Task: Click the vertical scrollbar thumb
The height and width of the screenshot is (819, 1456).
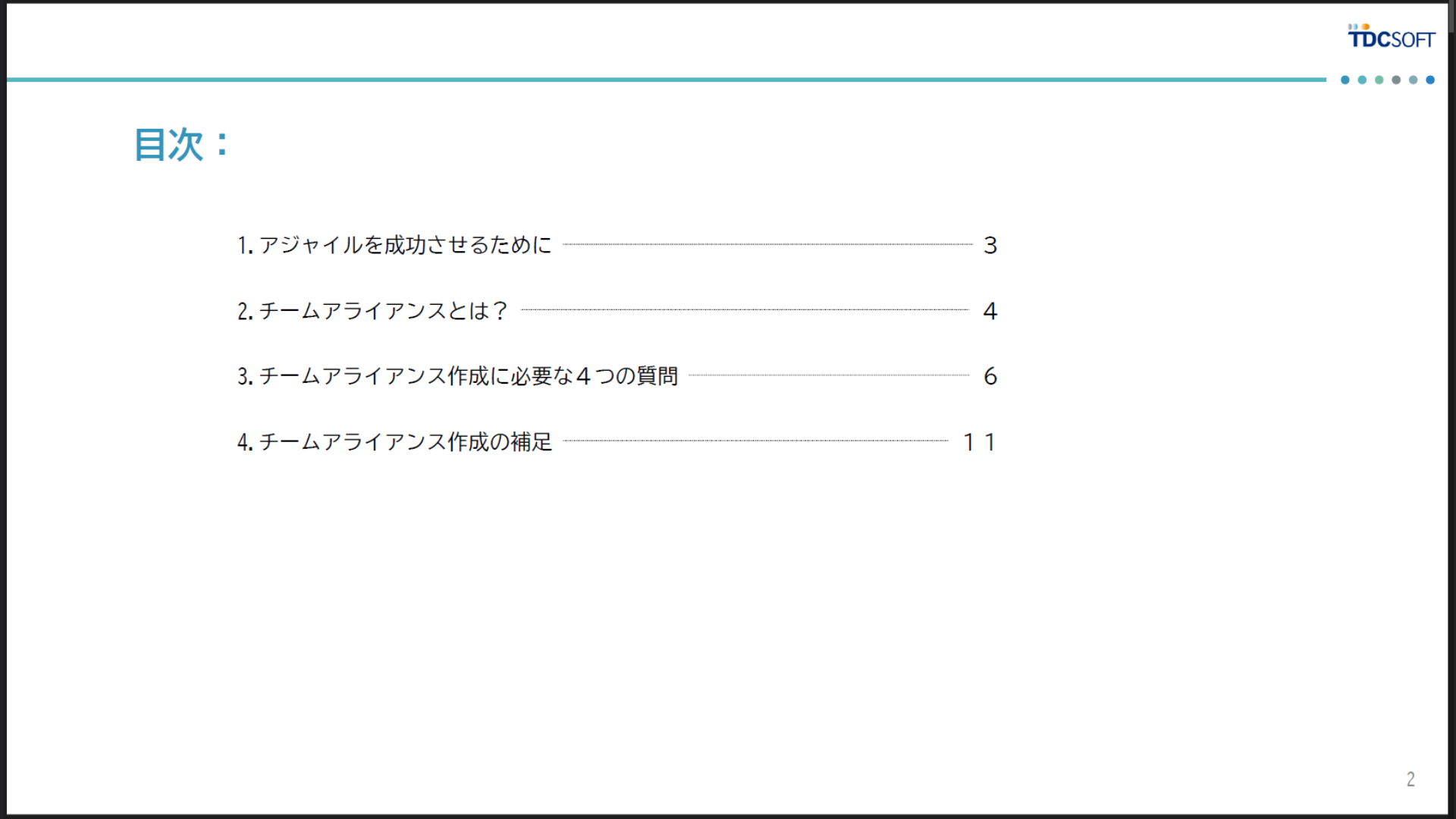Action: pyautogui.click(x=1451, y=17)
